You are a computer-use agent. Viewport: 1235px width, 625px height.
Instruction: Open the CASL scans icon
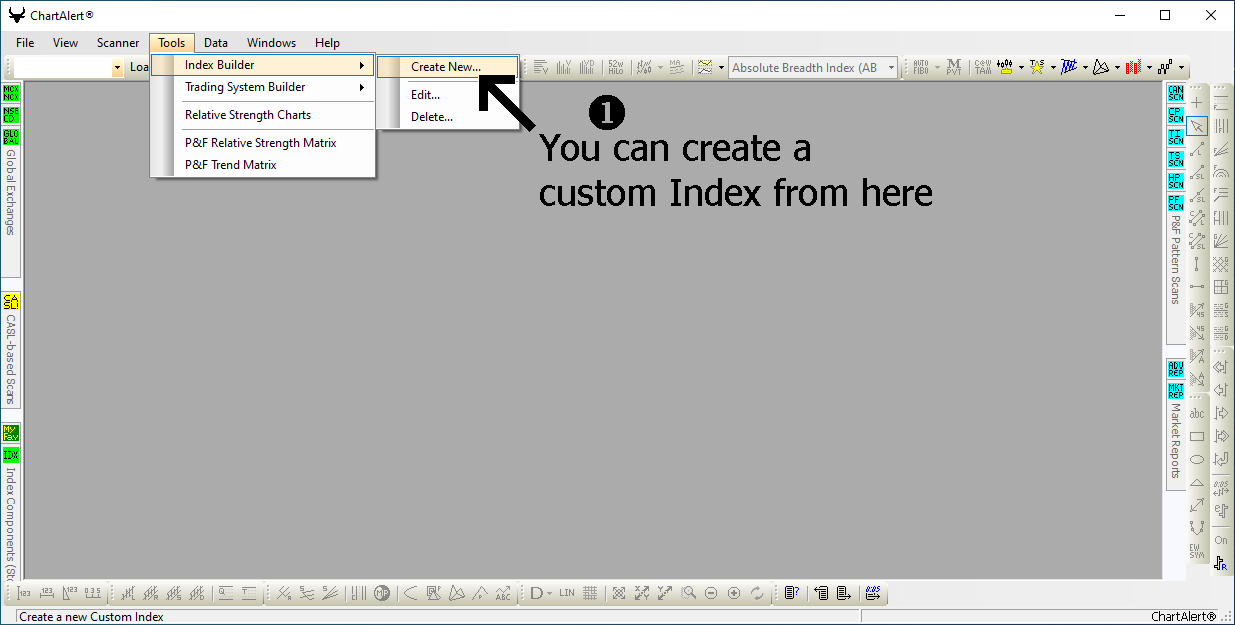(11, 301)
